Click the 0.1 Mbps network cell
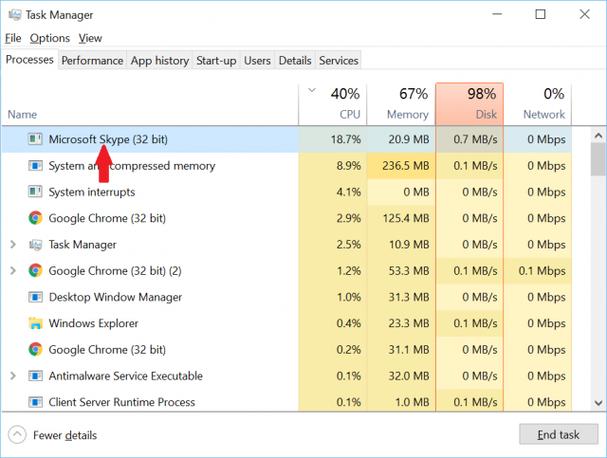 pyautogui.click(x=538, y=271)
